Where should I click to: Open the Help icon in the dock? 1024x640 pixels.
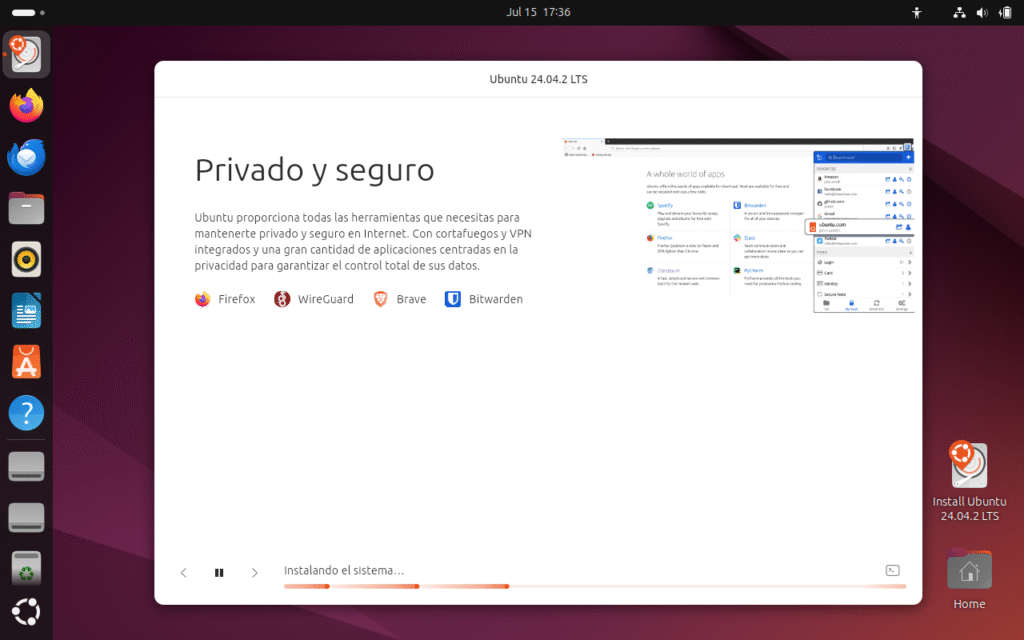pos(26,413)
